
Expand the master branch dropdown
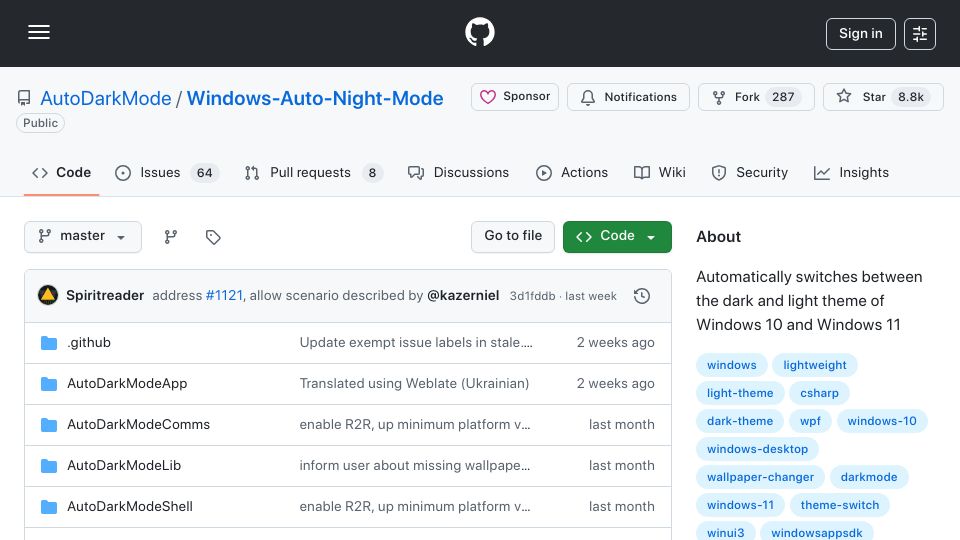(x=83, y=236)
